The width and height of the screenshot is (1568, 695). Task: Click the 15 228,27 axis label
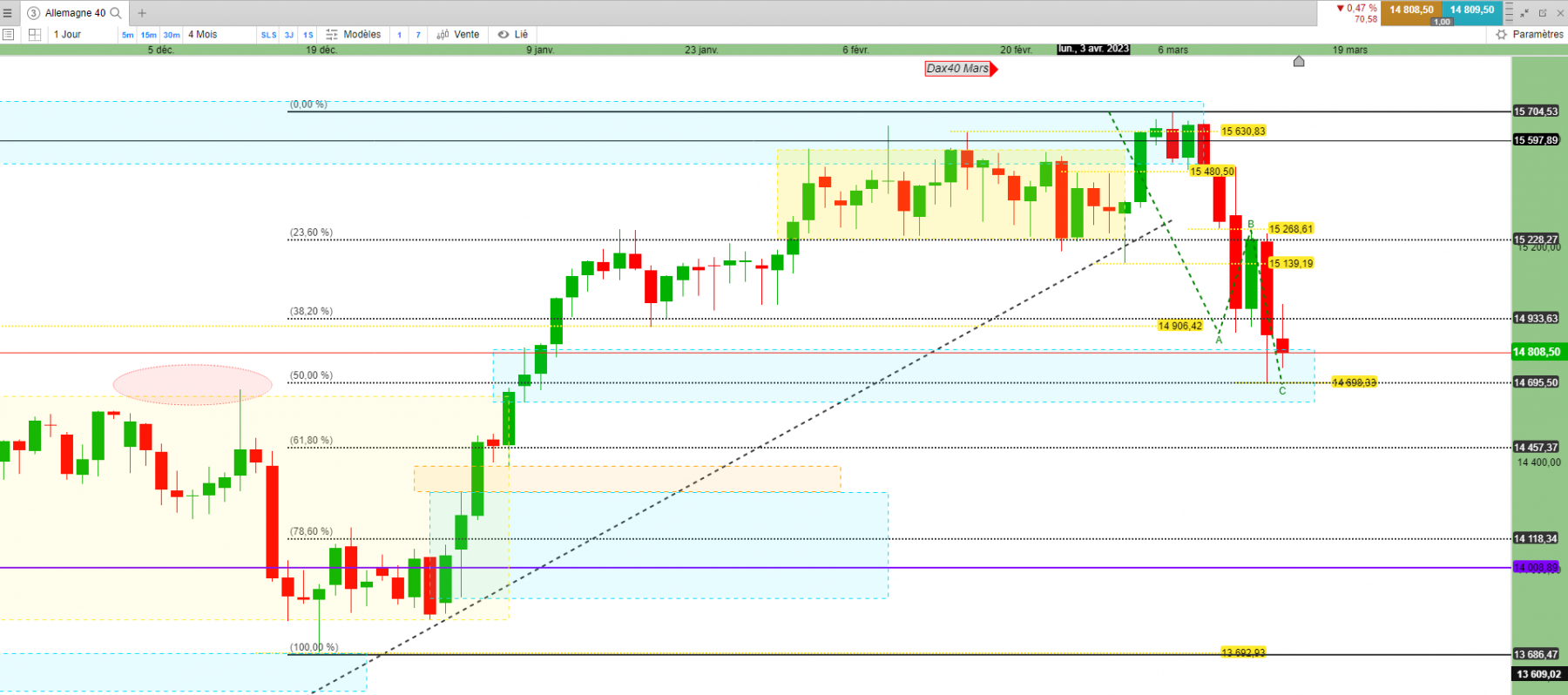[x=1536, y=240]
